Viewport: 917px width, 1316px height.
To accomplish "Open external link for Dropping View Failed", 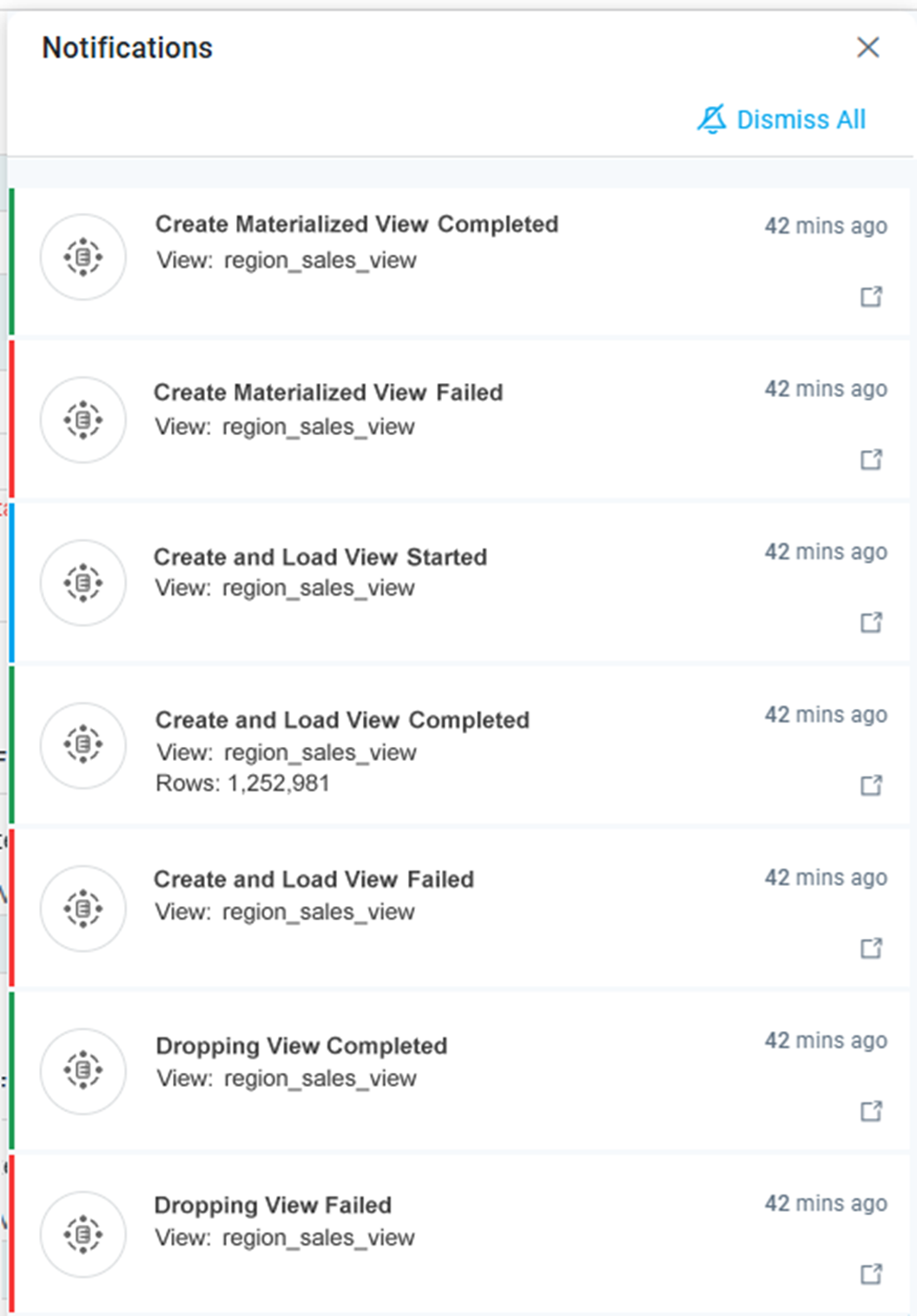I will coord(871,1274).
